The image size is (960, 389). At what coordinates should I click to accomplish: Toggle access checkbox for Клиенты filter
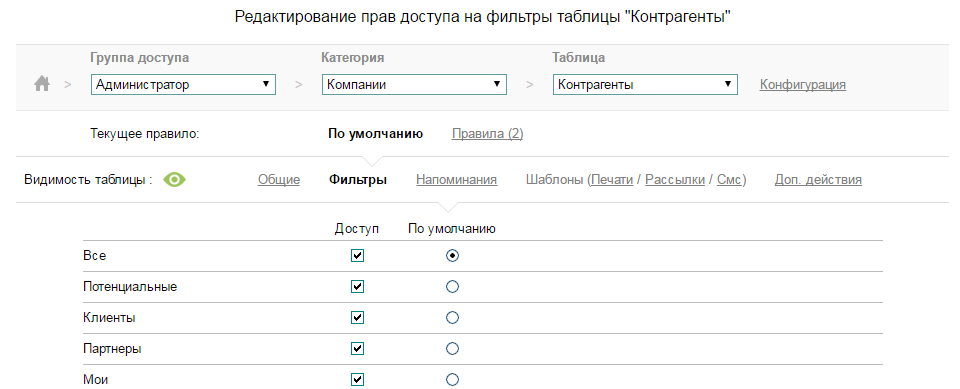358,317
